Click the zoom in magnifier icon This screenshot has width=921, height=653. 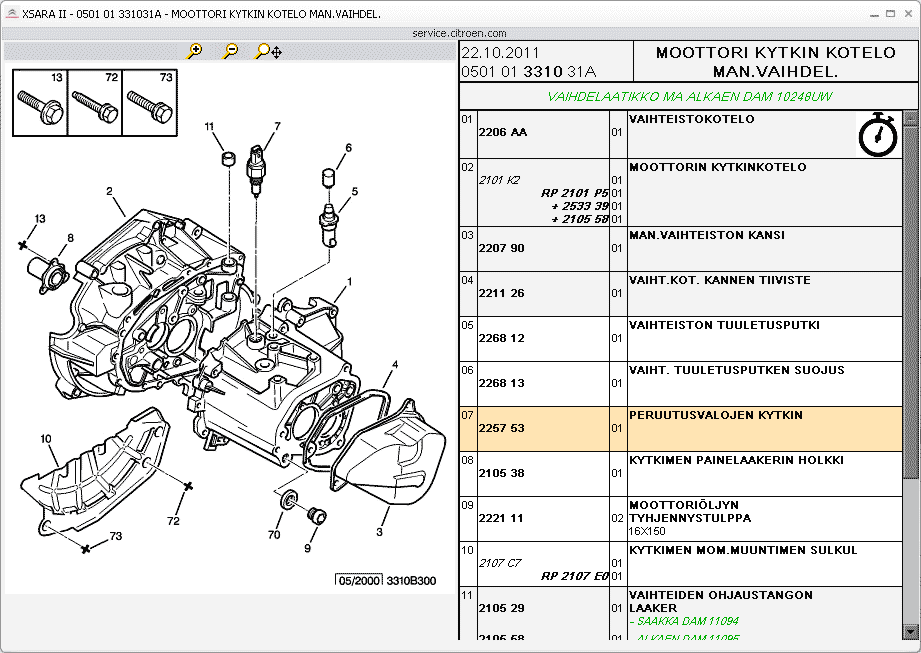[x=195, y=51]
